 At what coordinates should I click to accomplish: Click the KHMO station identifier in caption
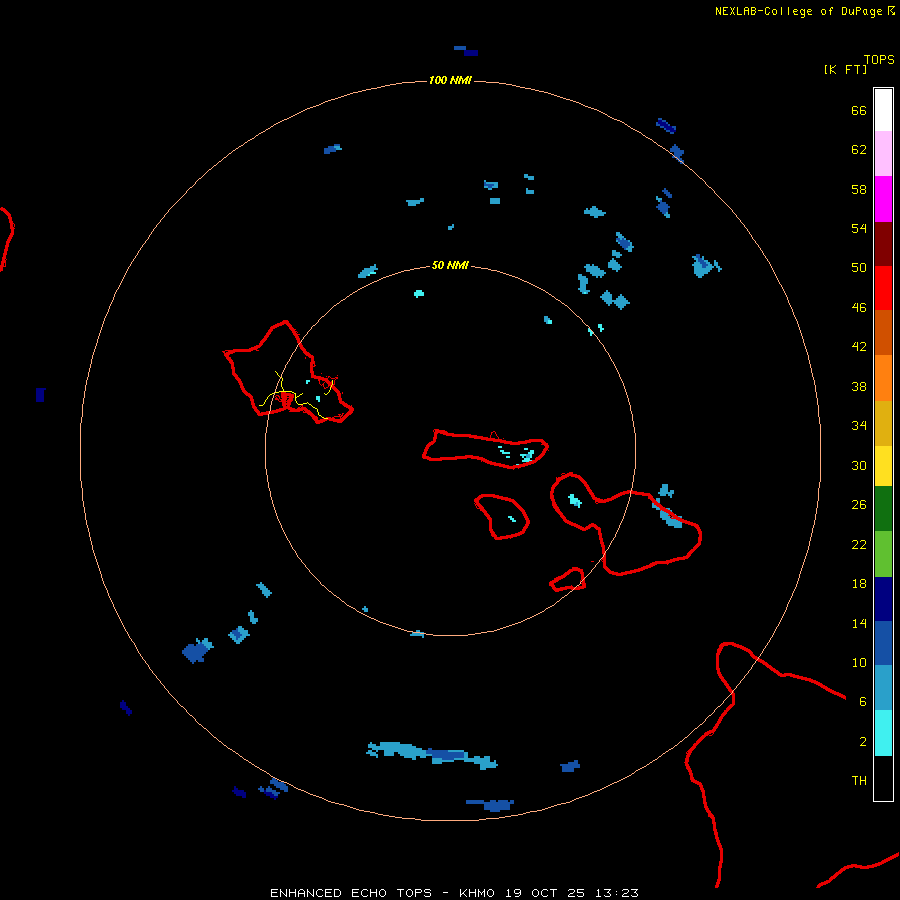(476, 893)
